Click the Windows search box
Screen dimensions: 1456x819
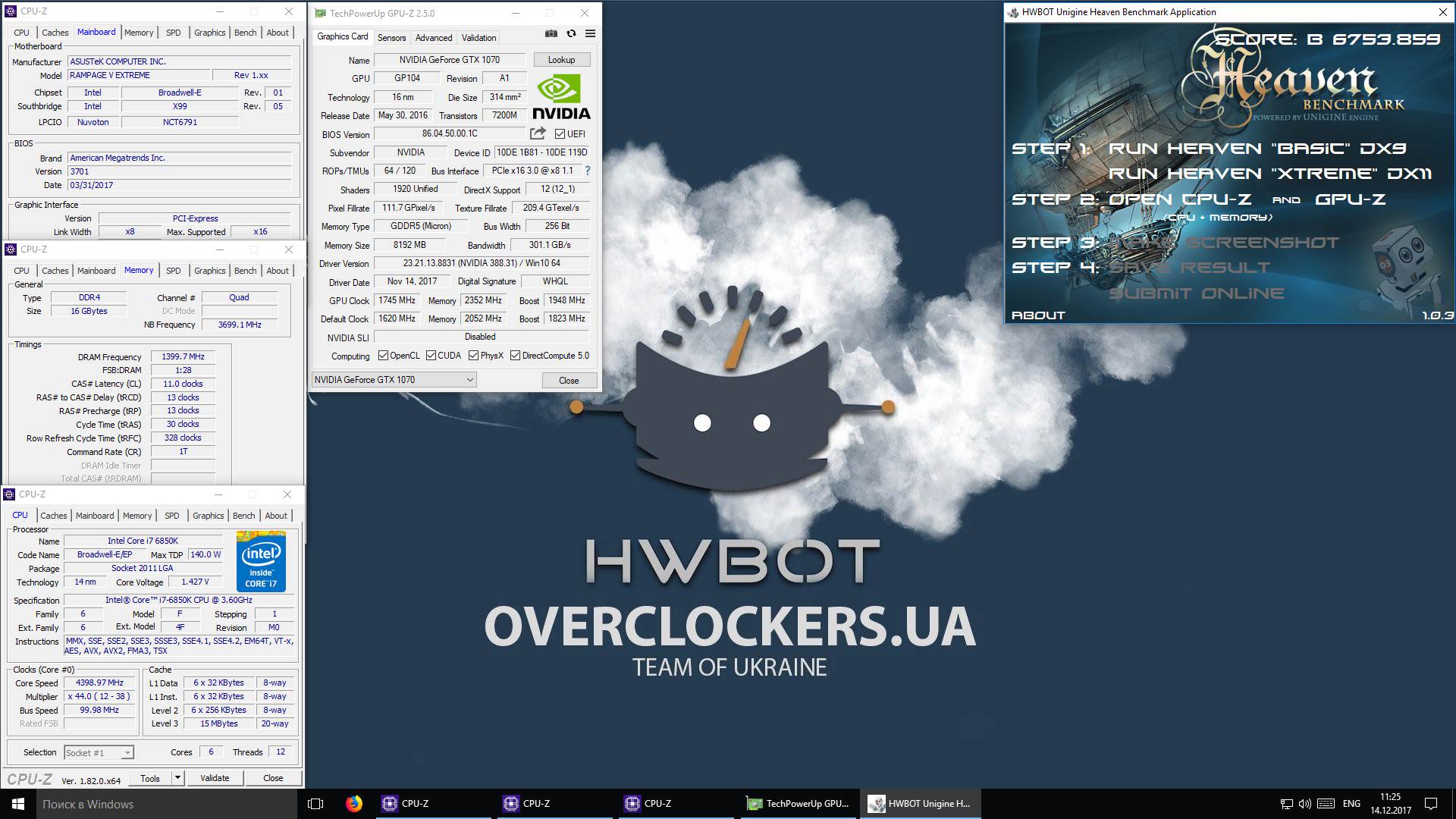pyautogui.click(x=166, y=804)
